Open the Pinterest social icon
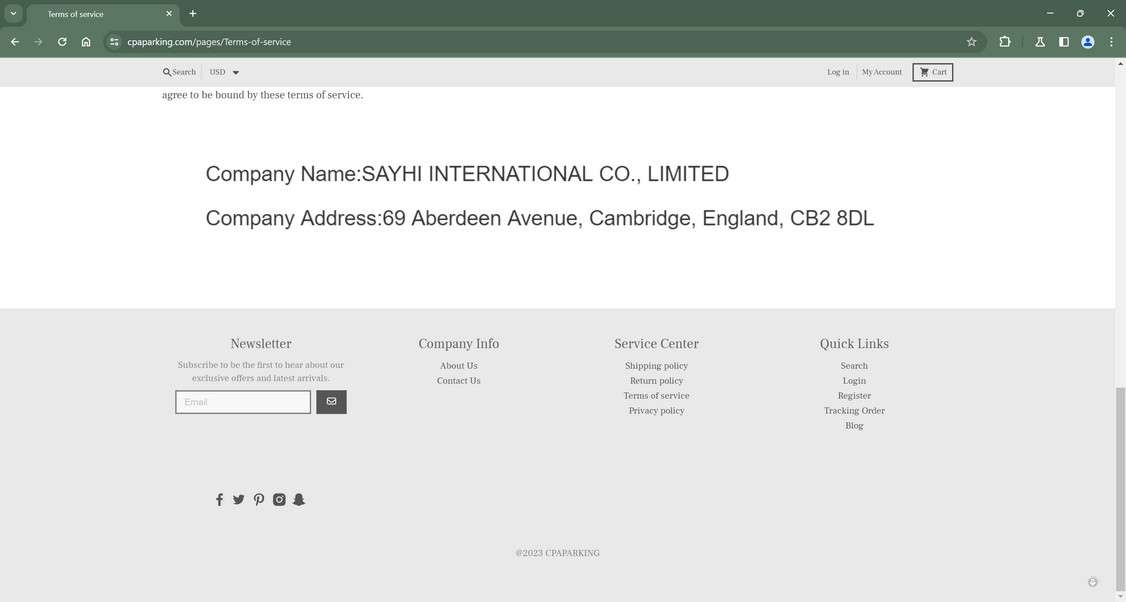This screenshot has width=1126, height=602. coord(259,499)
